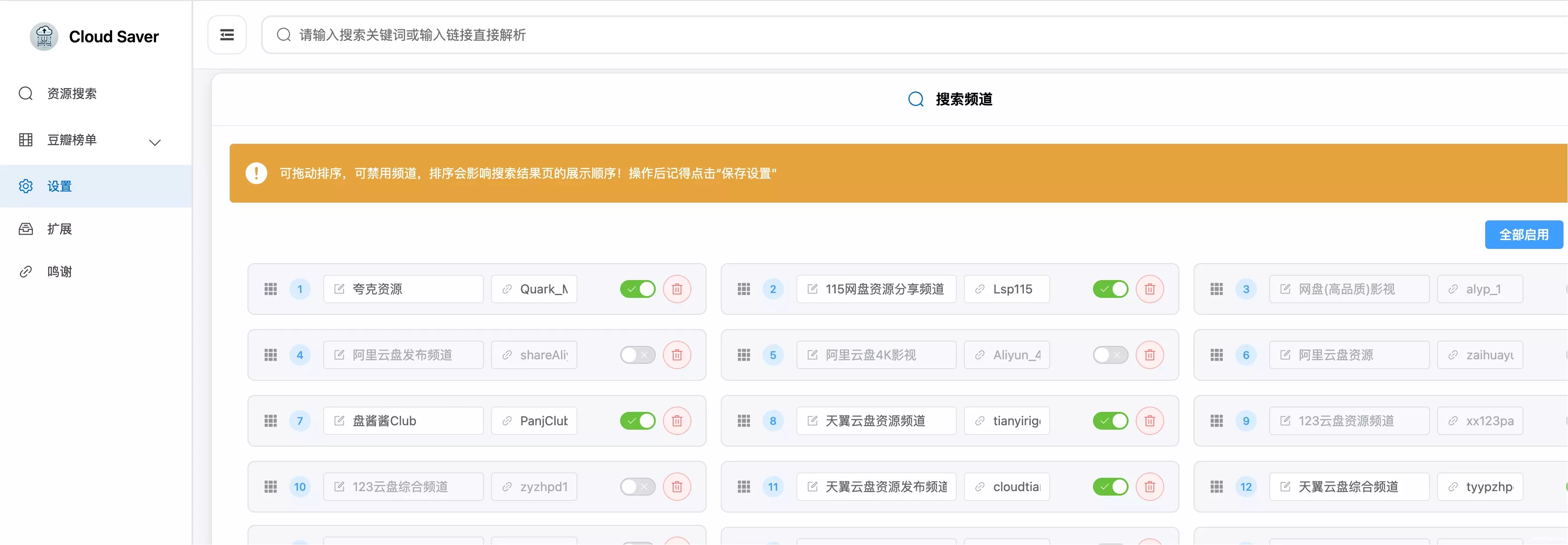
Task: Click the search magnifier icon in top bar
Action: [x=284, y=35]
